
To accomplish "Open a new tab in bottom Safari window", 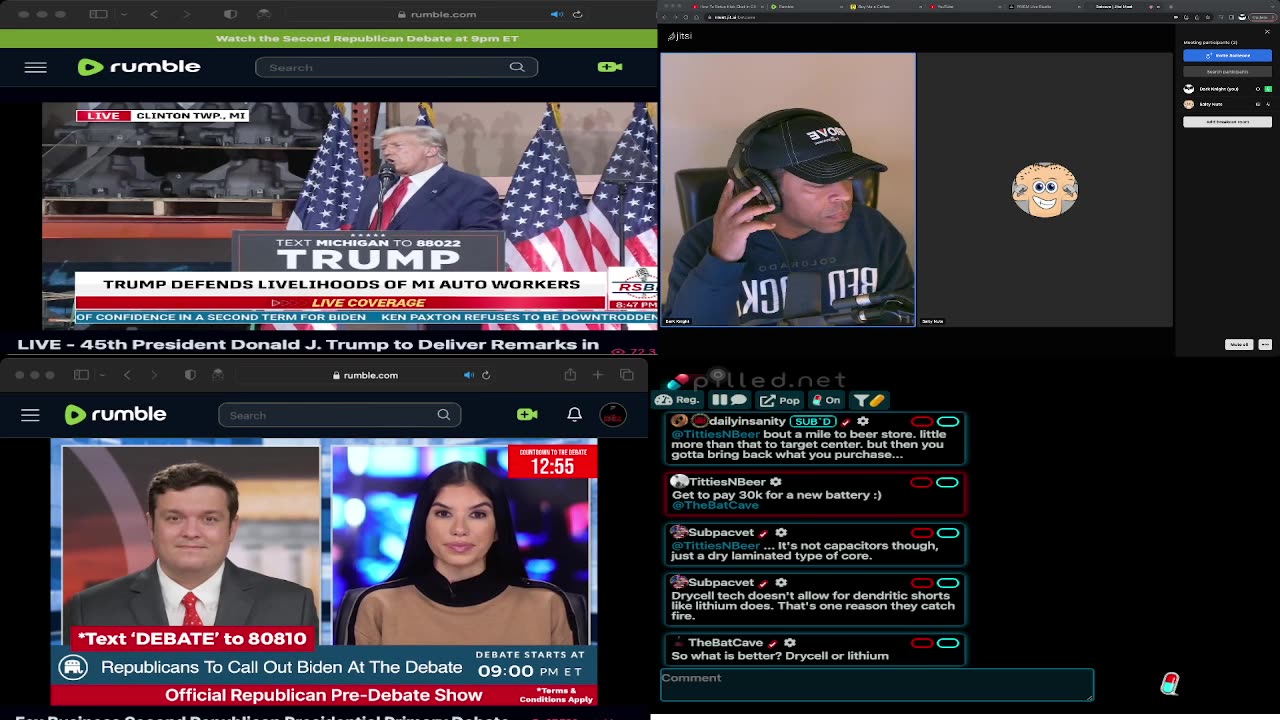I will click(x=598, y=375).
